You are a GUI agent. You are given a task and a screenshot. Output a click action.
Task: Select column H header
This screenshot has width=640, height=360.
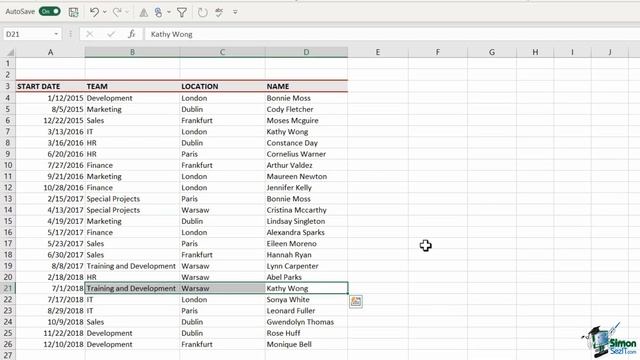[535, 52]
